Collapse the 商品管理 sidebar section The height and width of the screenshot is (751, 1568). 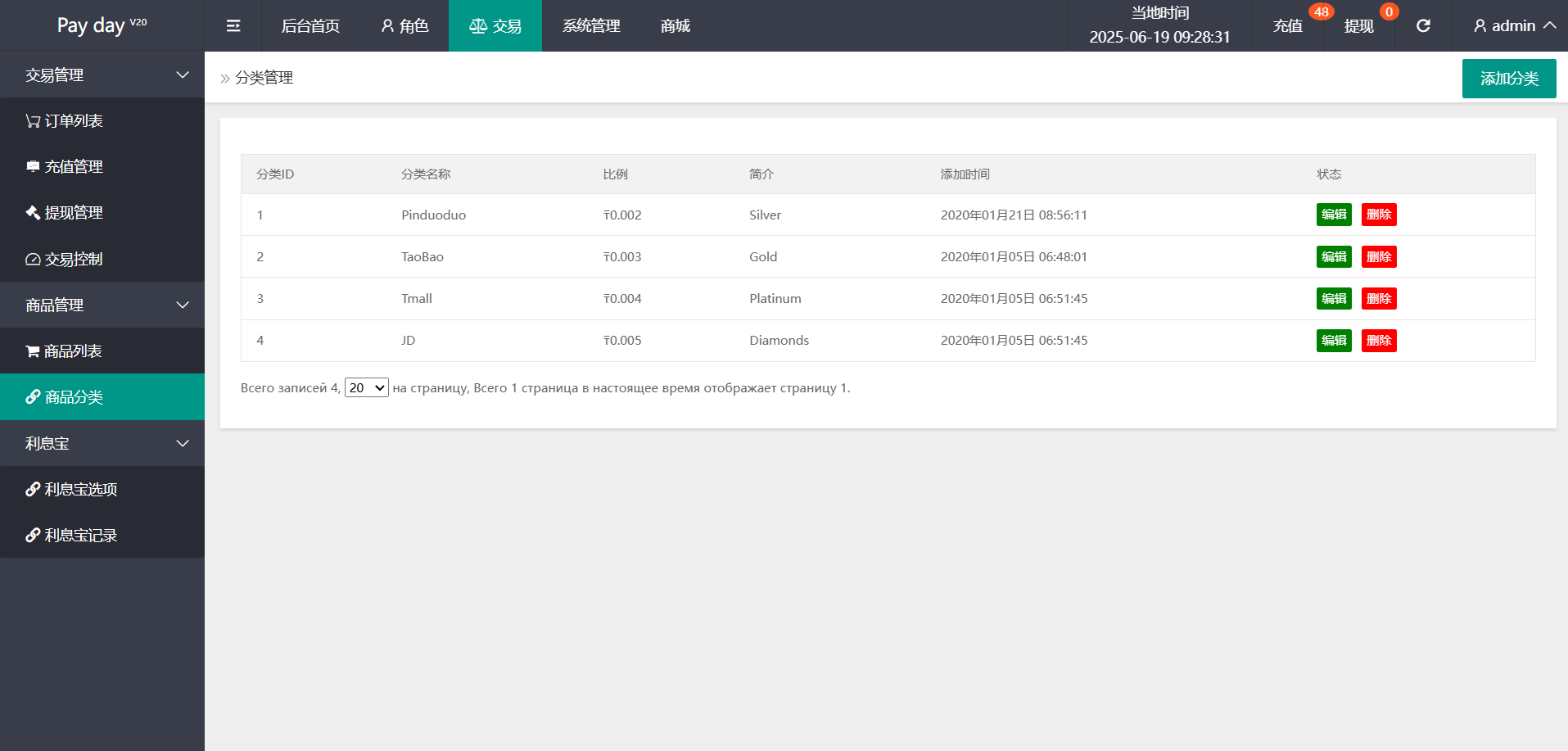click(102, 305)
